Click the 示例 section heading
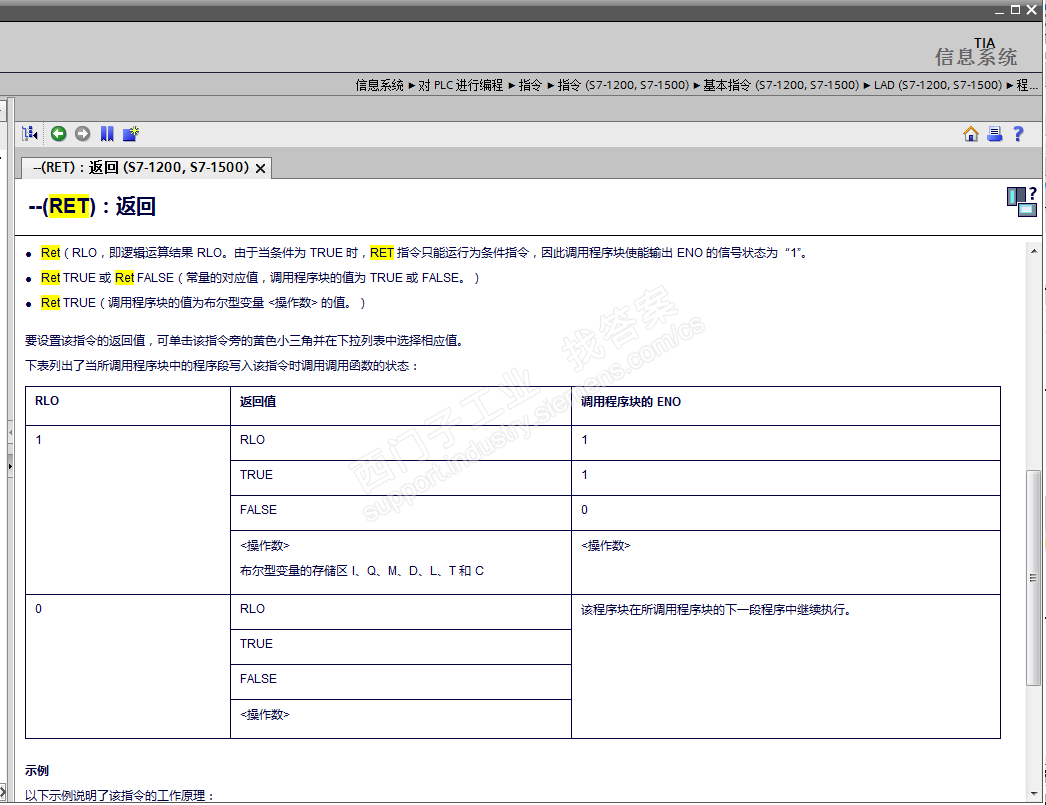Viewport: 1046px width, 805px height. (37, 771)
